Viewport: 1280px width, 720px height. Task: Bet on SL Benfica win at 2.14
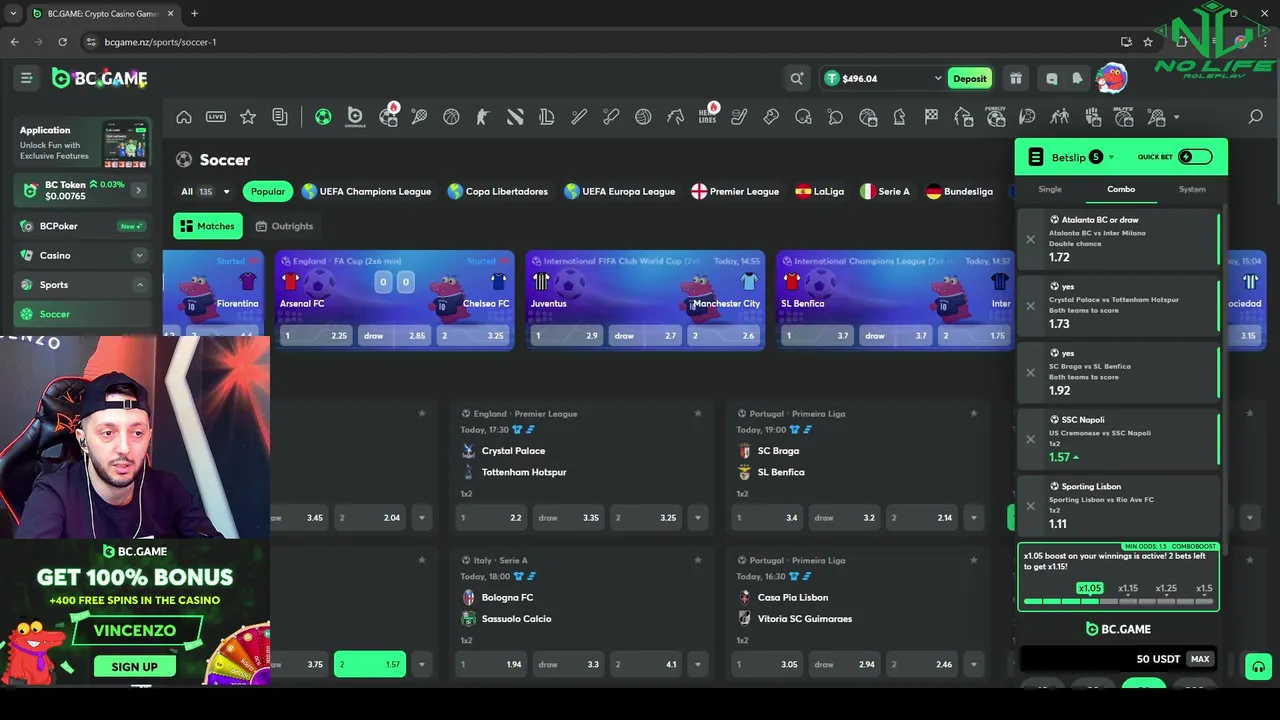click(922, 518)
